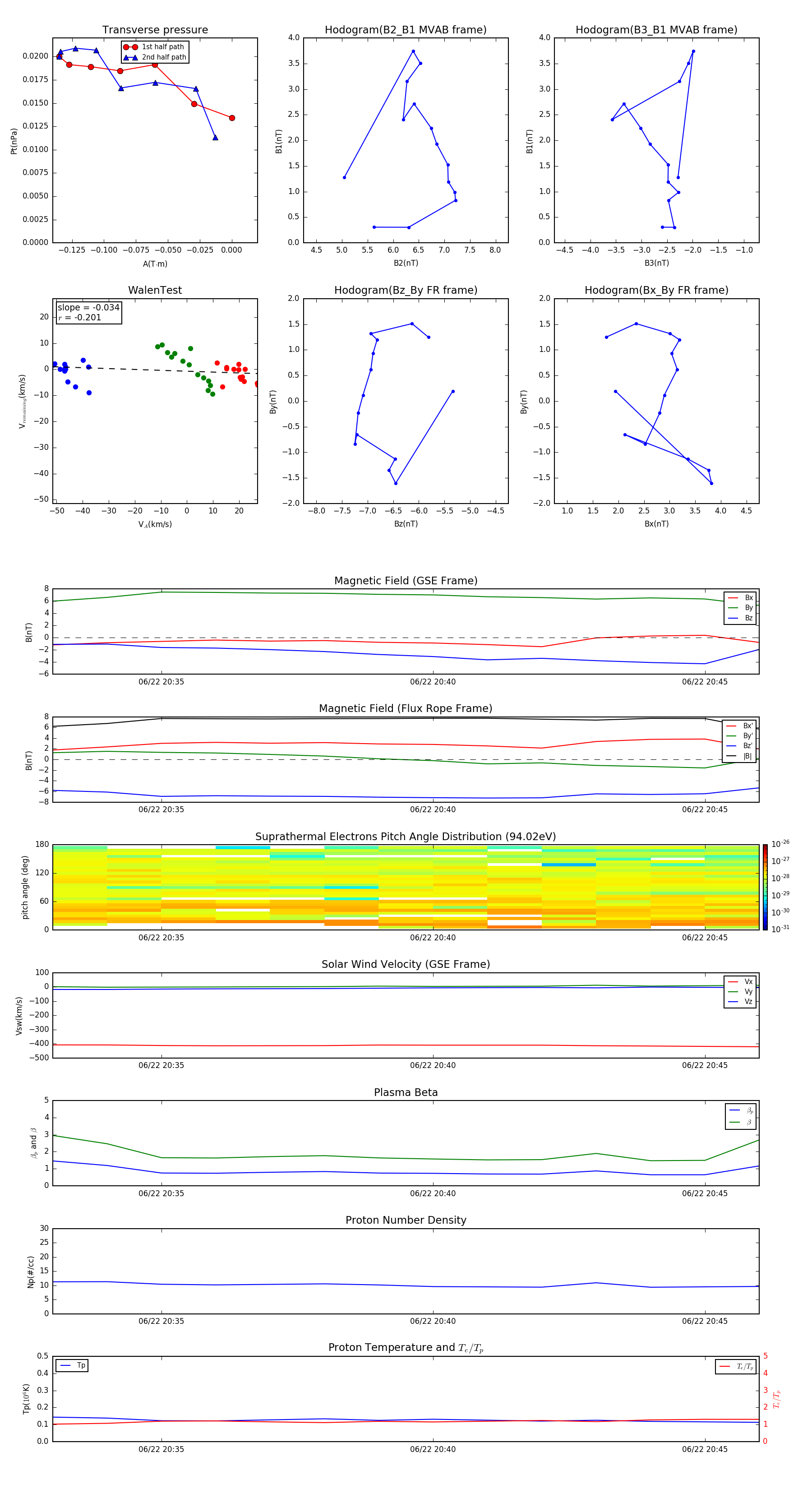Image resolution: width=812 pixels, height=1489 pixels.
Task: Click 'r = -0.201' annotation text
Action: (80, 317)
